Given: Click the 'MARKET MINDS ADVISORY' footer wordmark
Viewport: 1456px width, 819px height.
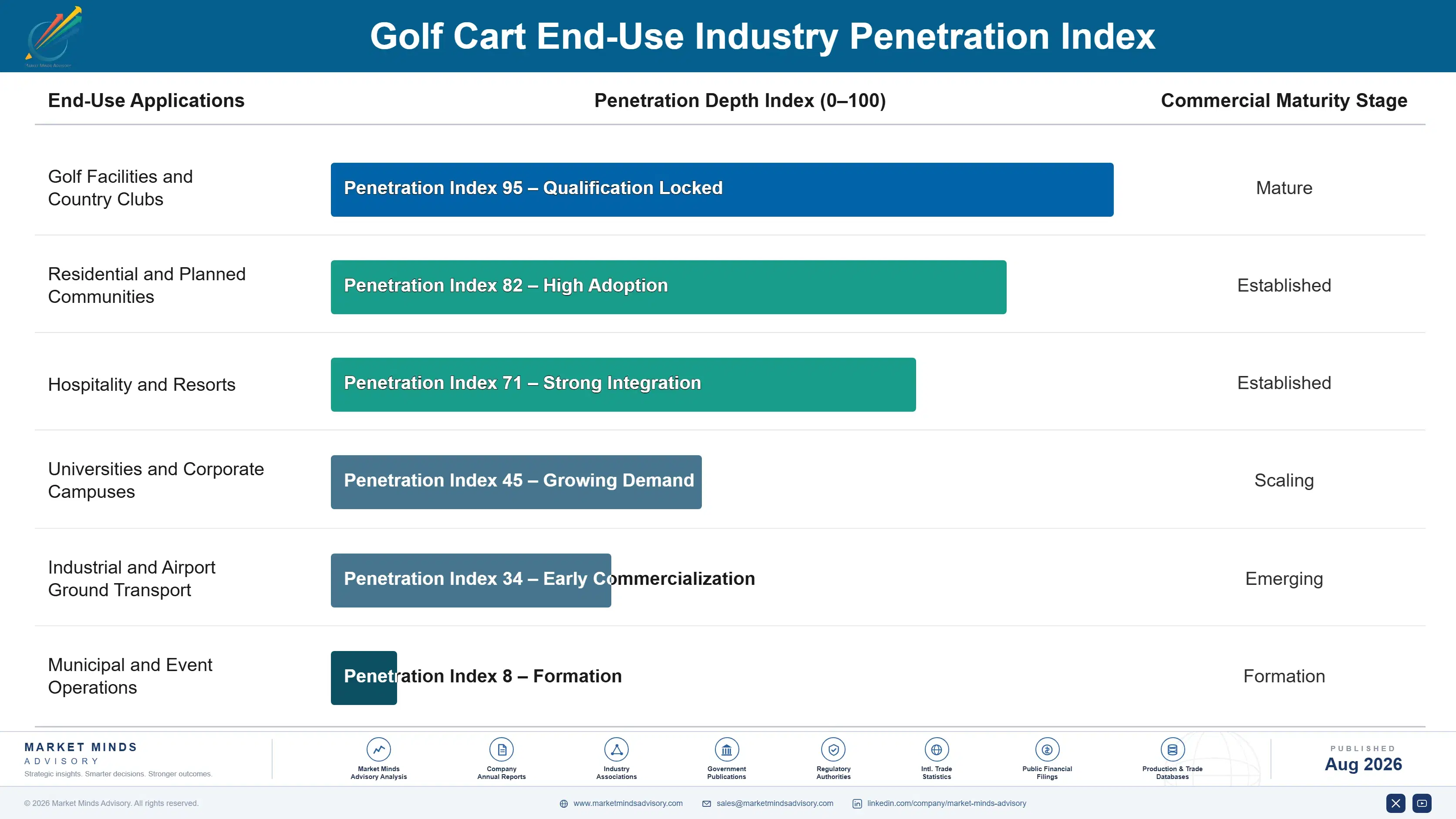Looking at the screenshot, I should coord(81,753).
